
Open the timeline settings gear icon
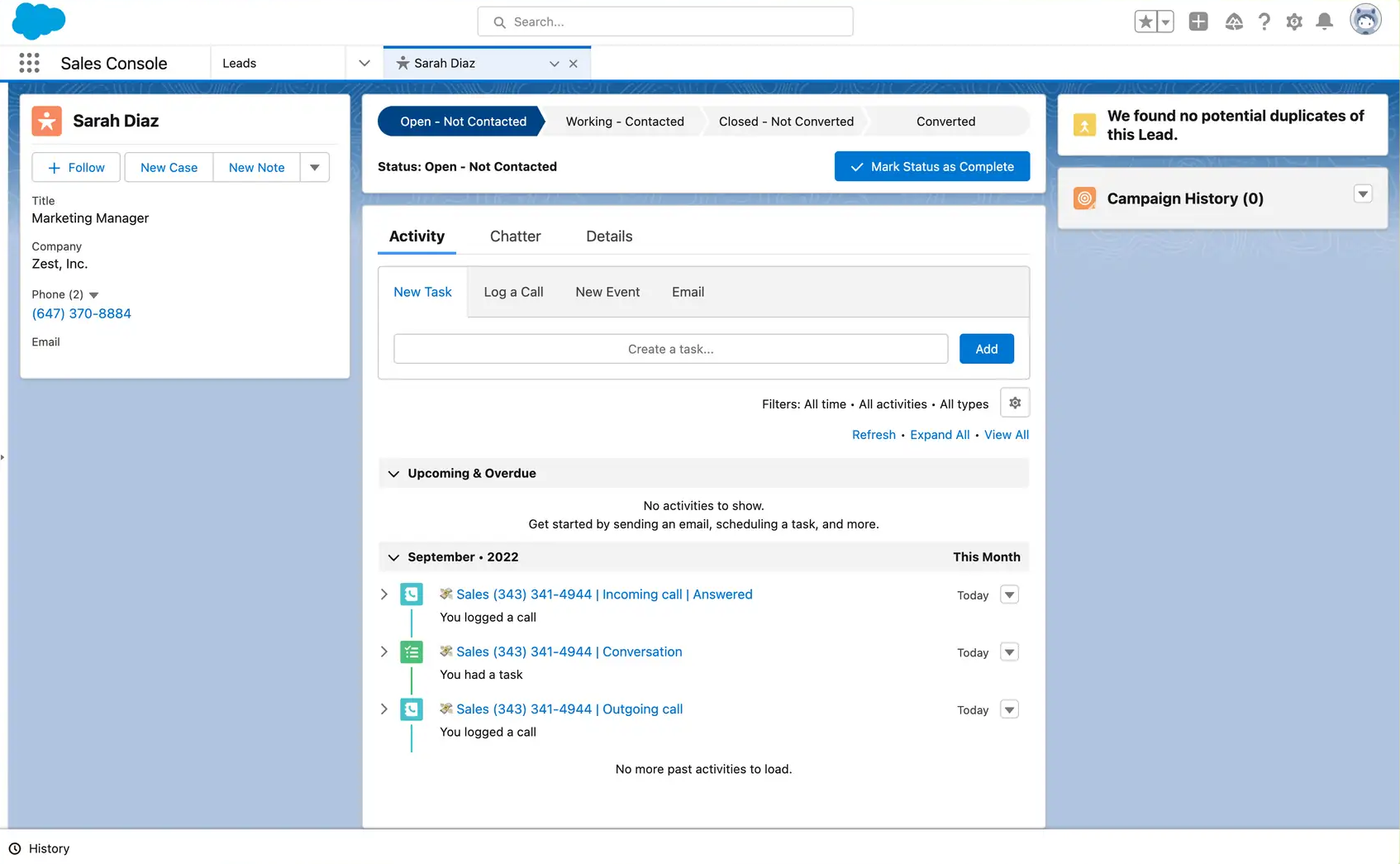[x=1015, y=403]
